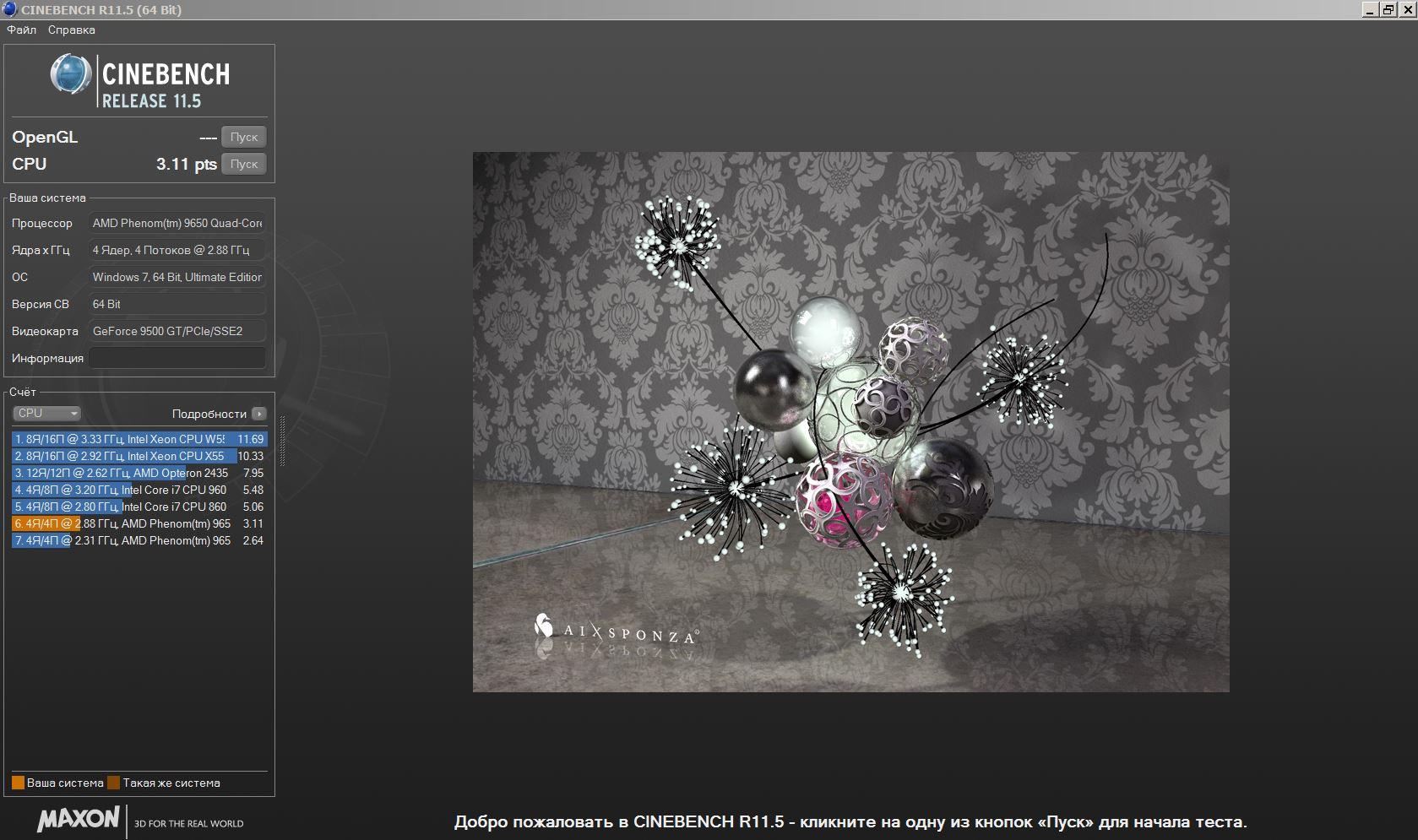Click the rendered AIXSPONZA scene image
The image size is (1418, 840).
coord(850,422)
